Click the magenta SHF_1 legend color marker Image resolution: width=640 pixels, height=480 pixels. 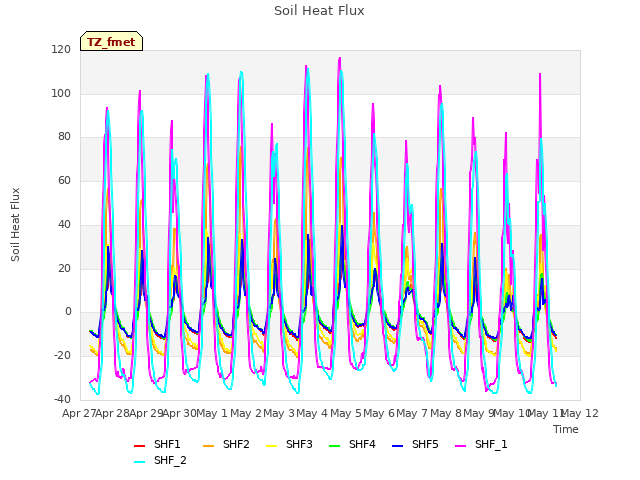click(460, 446)
